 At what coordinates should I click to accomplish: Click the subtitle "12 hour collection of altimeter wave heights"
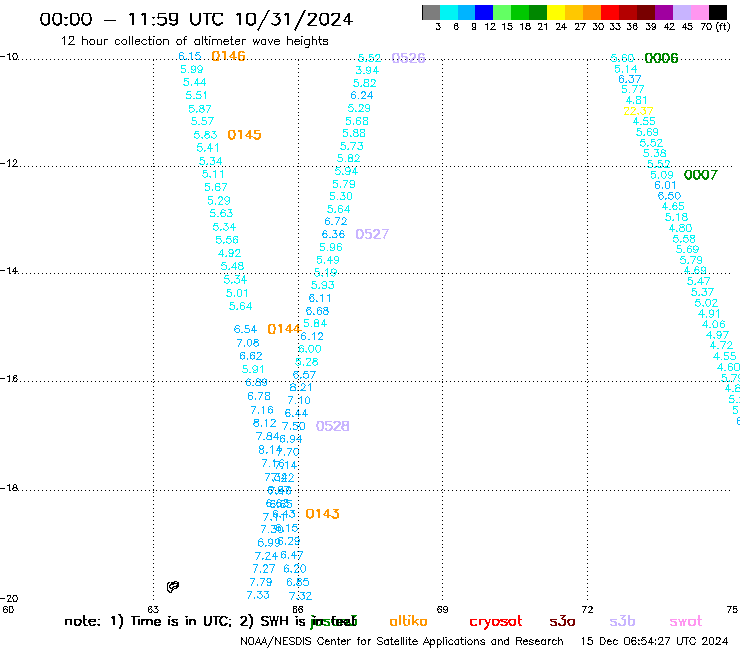(194, 41)
